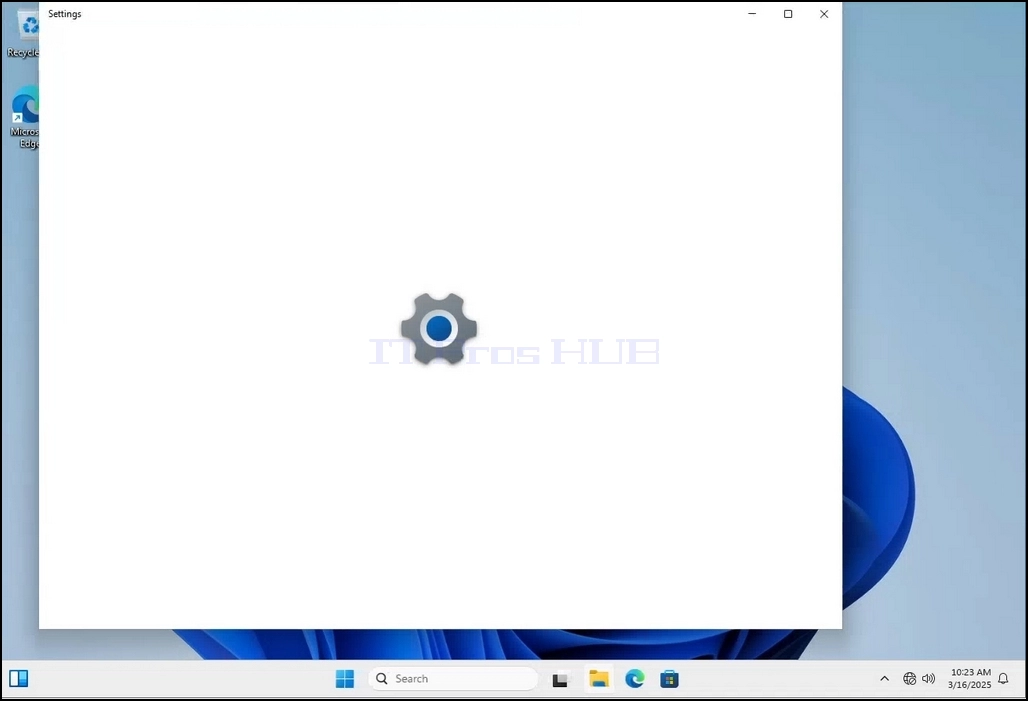Select the Microsoft Edge desktop shortcut

pos(25,118)
